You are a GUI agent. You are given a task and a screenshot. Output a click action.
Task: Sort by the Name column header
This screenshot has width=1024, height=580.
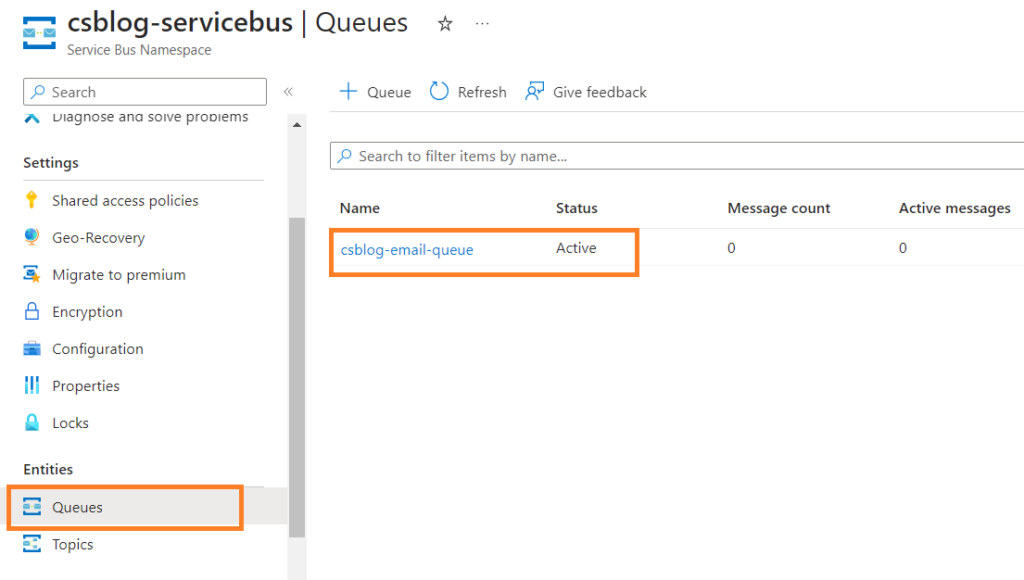360,208
